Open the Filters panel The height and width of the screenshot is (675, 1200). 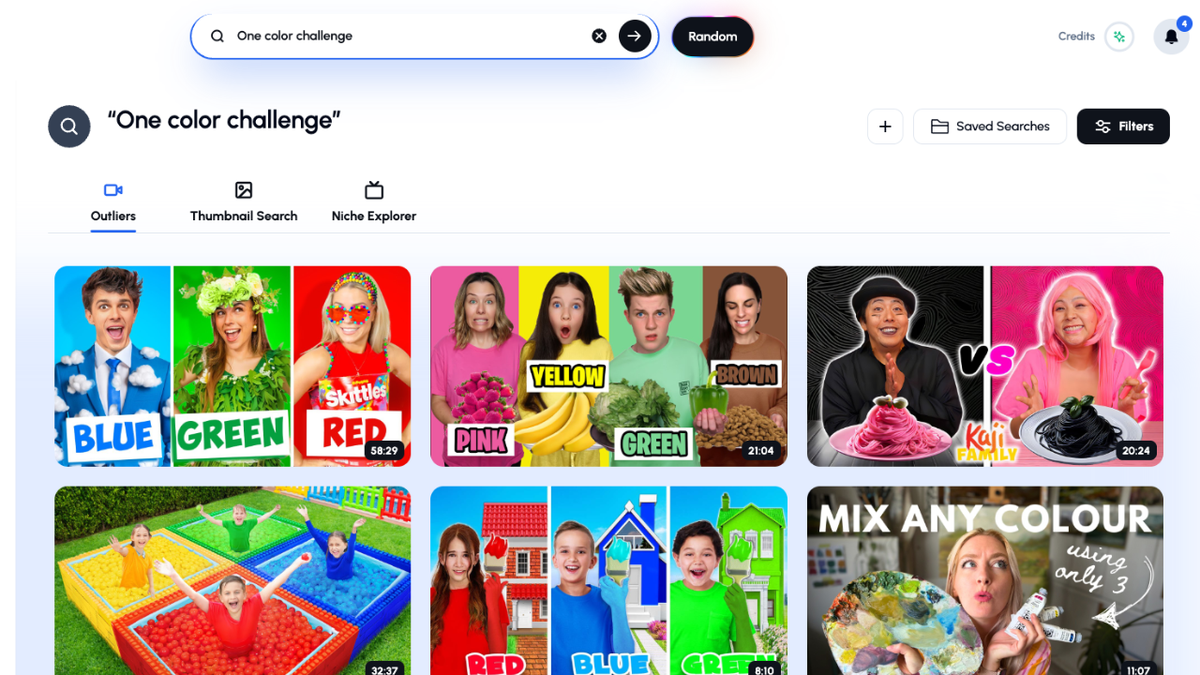pyautogui.click(x=1123, y=126)
